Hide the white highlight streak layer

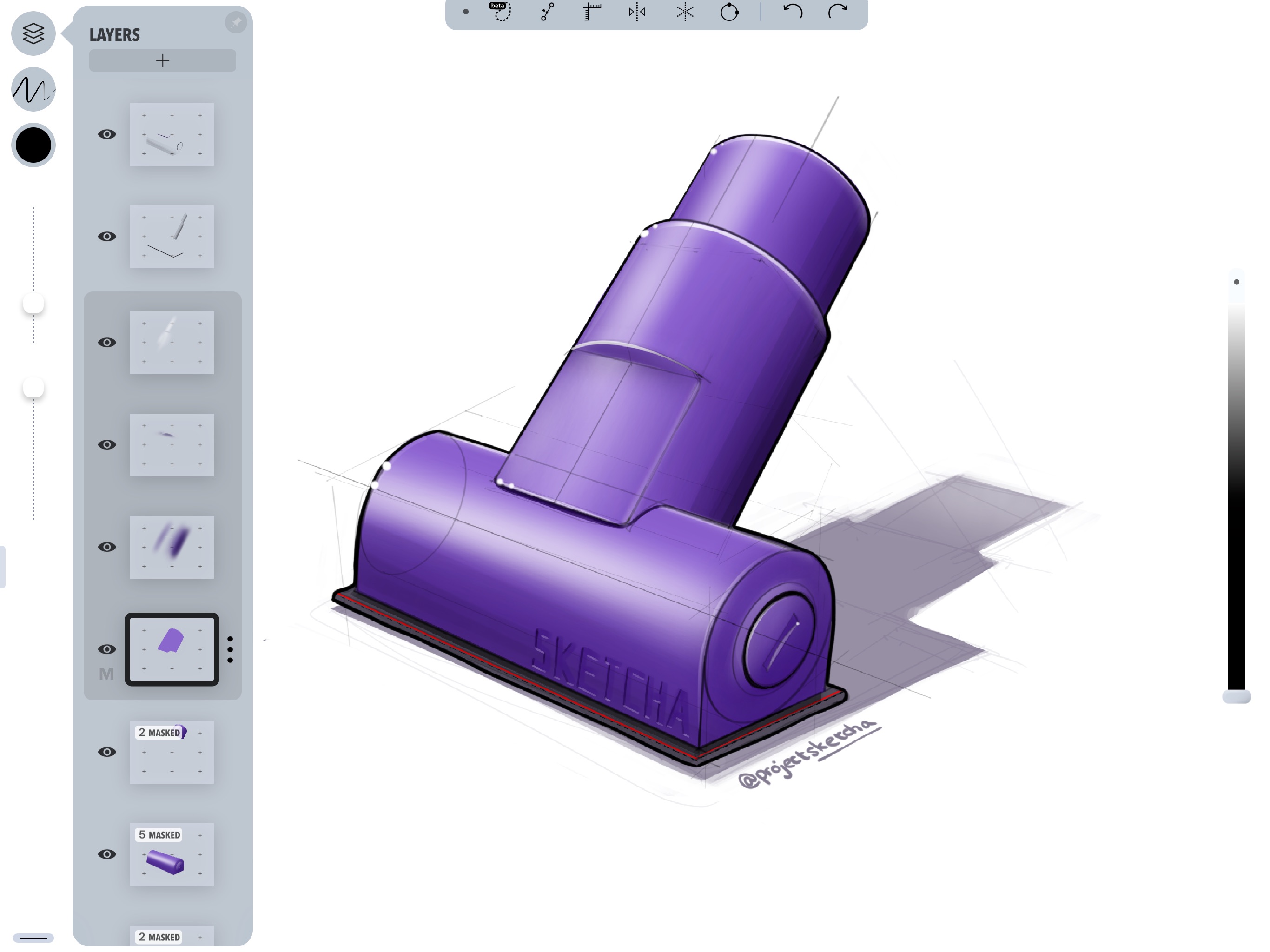107,343
